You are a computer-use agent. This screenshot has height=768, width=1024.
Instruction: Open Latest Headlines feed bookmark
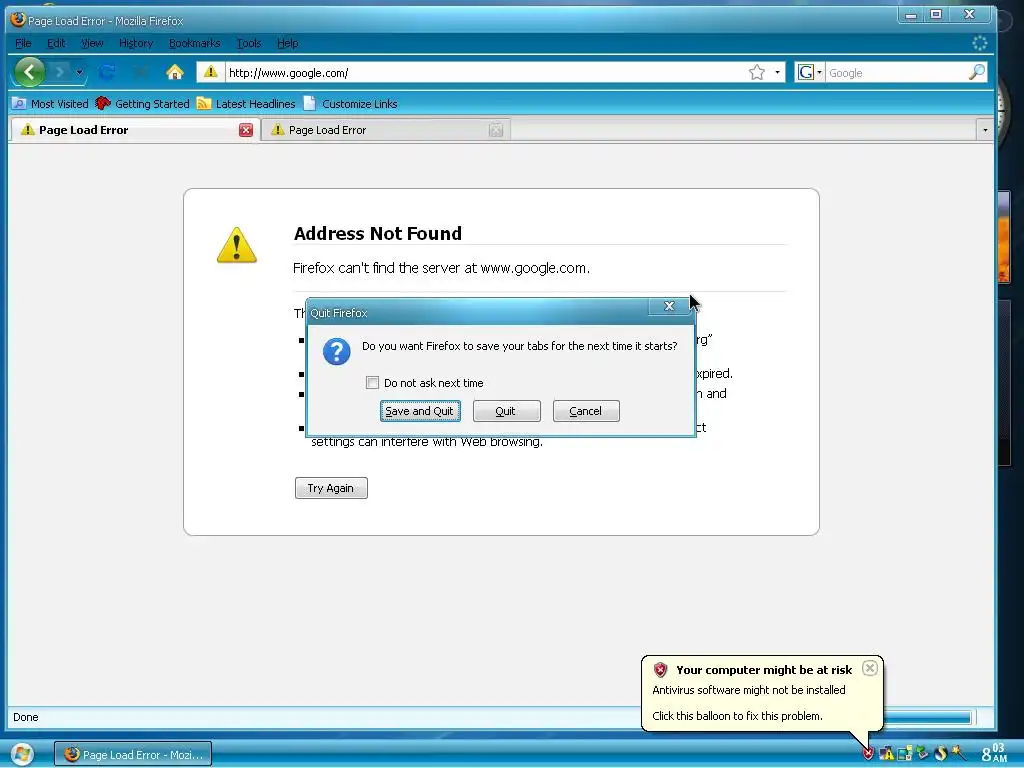point(246,104)
